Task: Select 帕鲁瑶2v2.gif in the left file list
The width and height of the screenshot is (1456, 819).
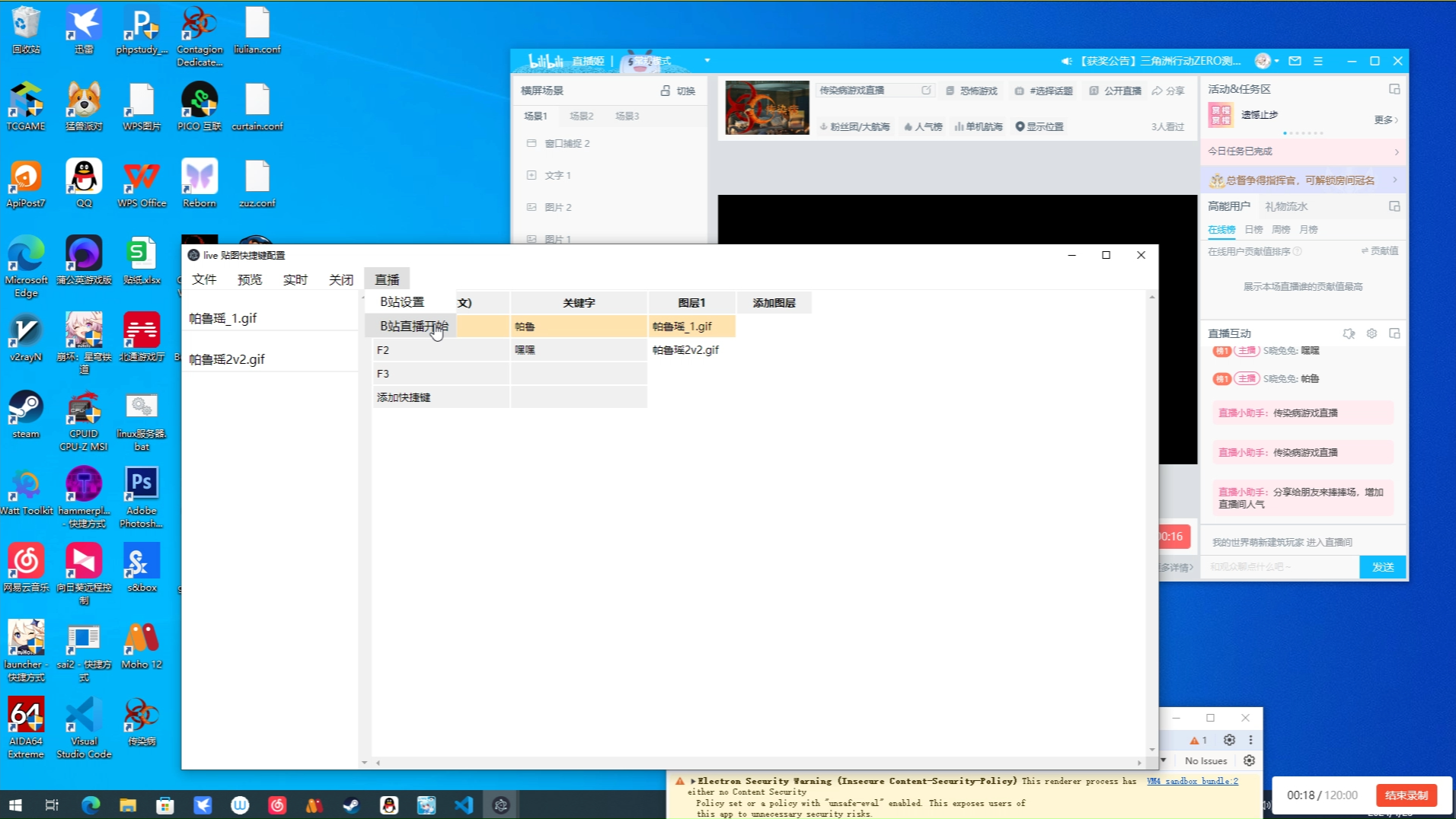Action: pos(270,359)
